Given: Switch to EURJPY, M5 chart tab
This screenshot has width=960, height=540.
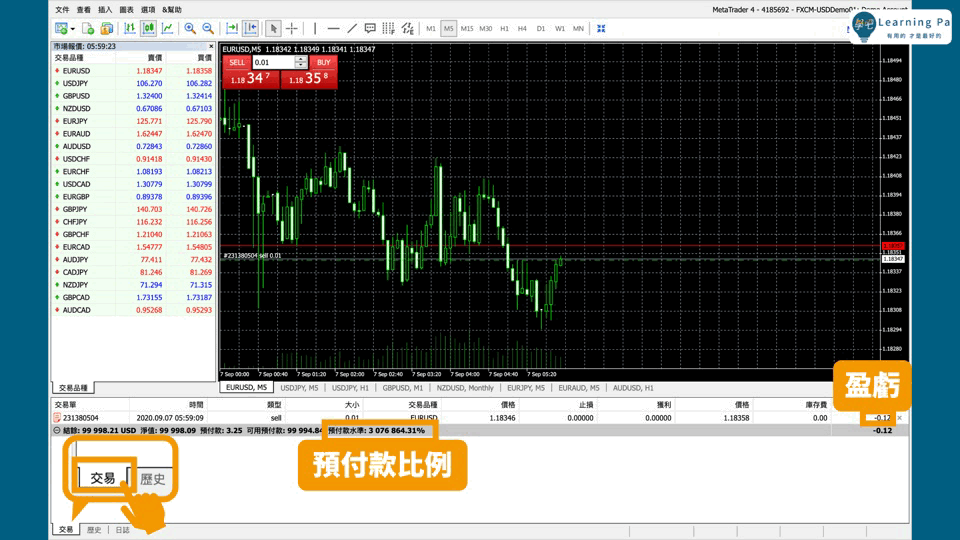Looking at the screenshot, I should pos(526,388).
